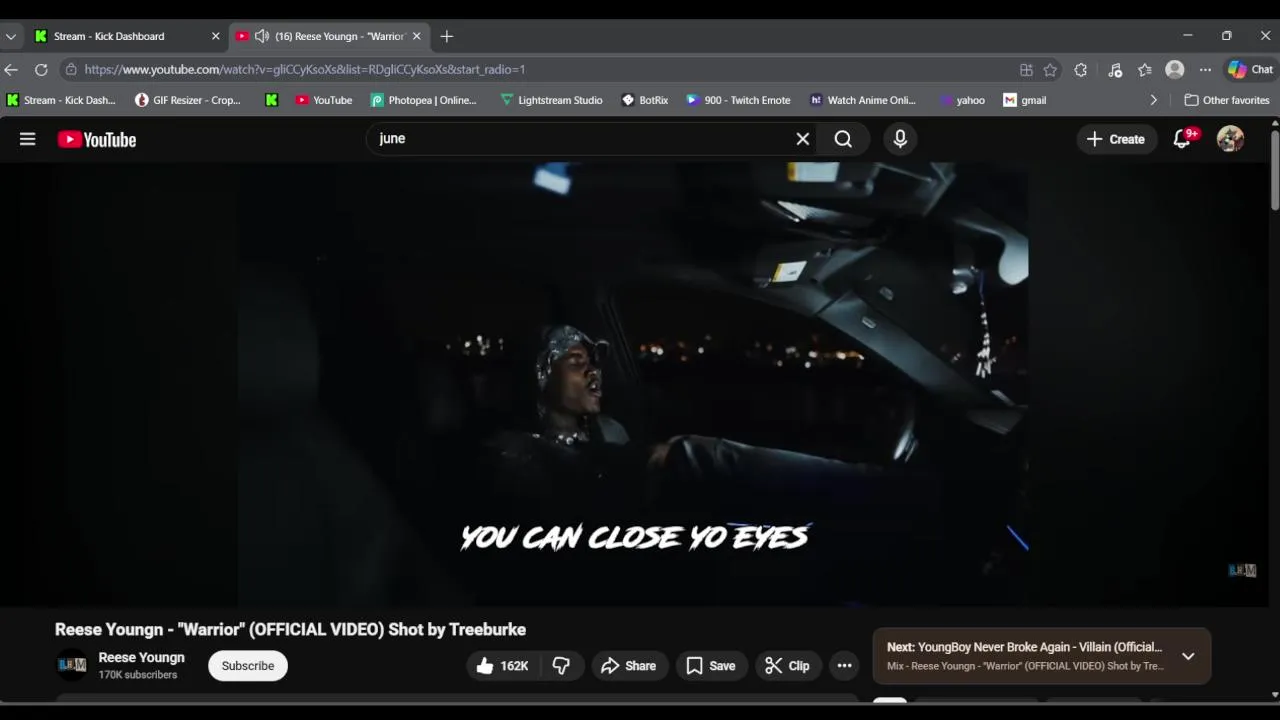Start voice search with the microphone
This screenshot has height=720, width=1280.
coord(900,139)
